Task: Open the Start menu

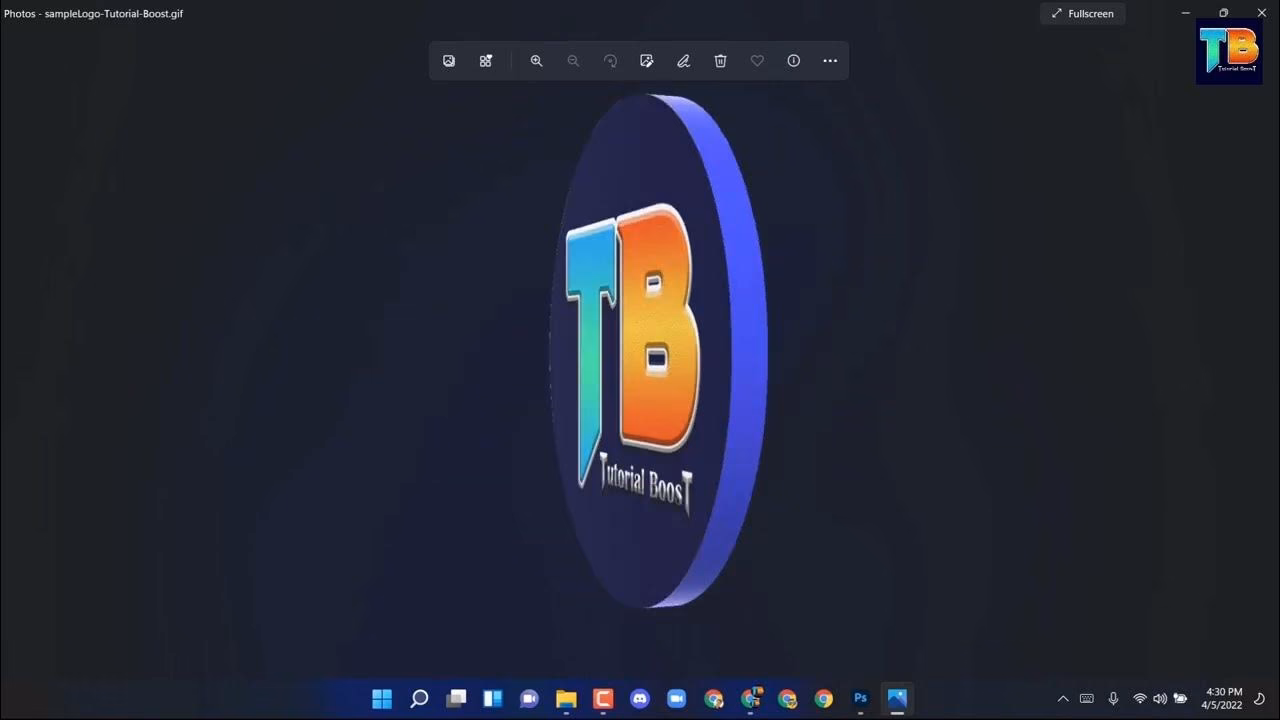Action: click(x=382, y=698)
